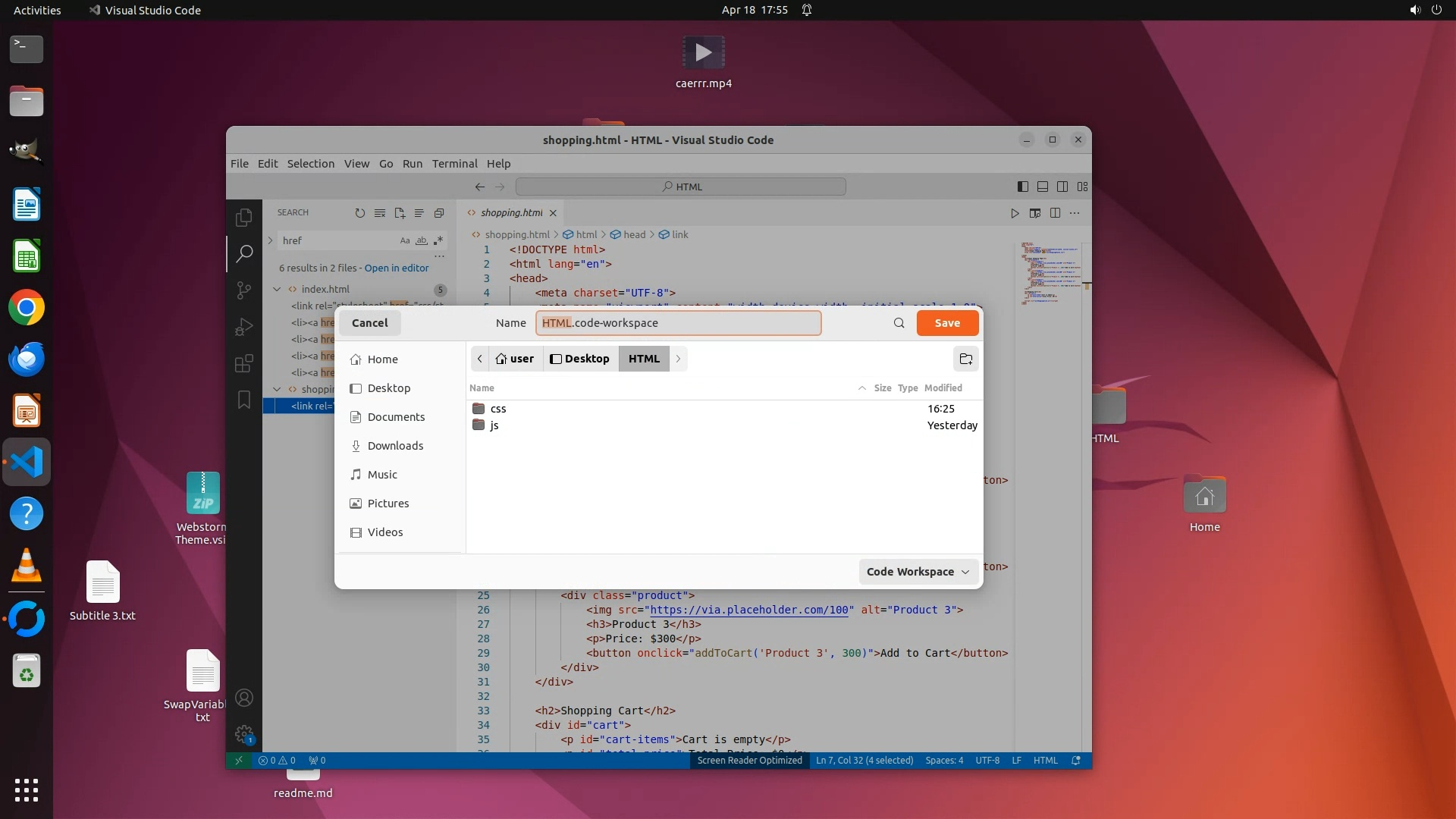This screenshot has width=1456, height=819.
Task: Toggle Match Case in search box
Action: tap(405, 241)
